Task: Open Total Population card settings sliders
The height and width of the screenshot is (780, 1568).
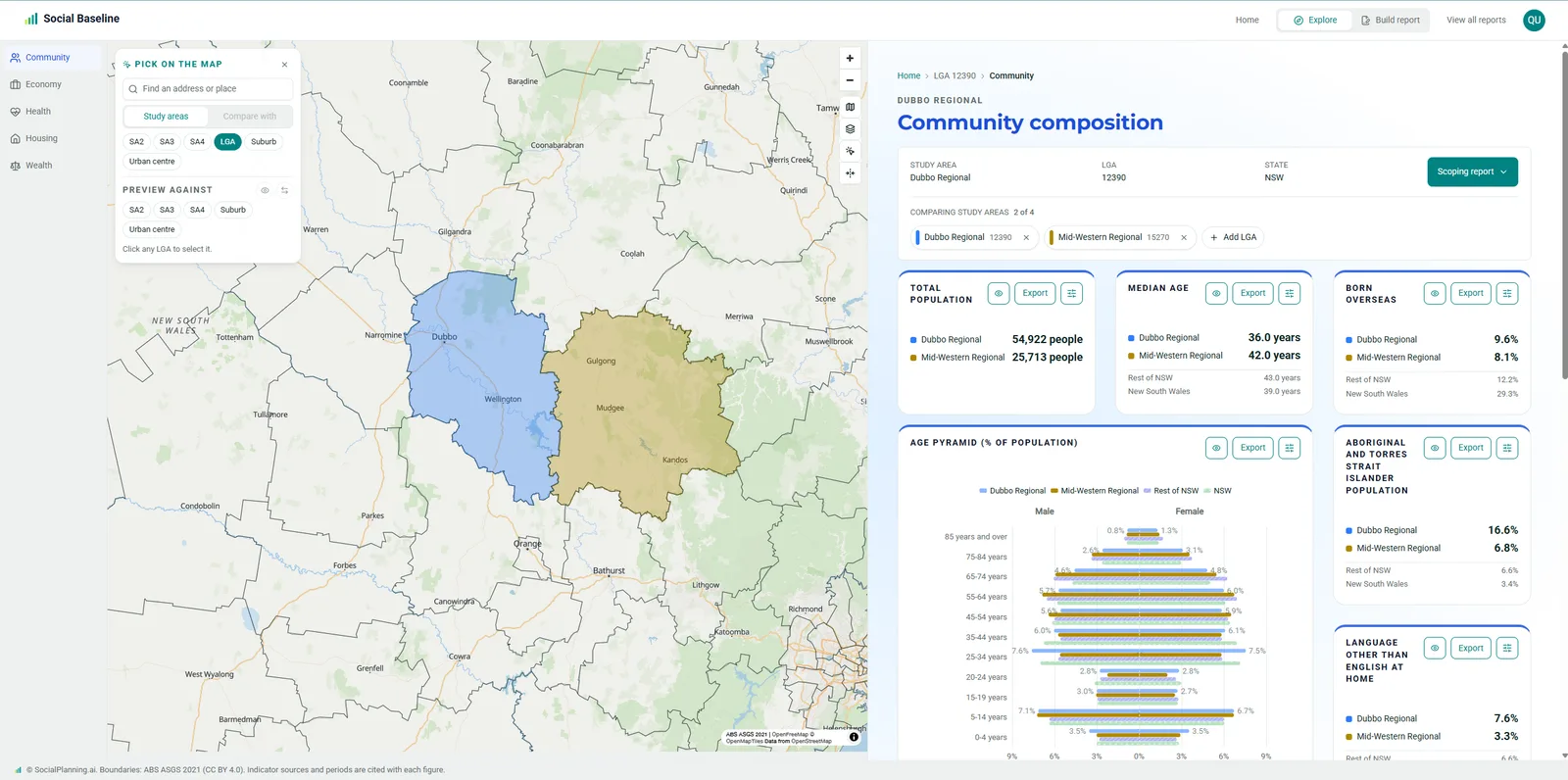Action: click(x=1072, y=293)
